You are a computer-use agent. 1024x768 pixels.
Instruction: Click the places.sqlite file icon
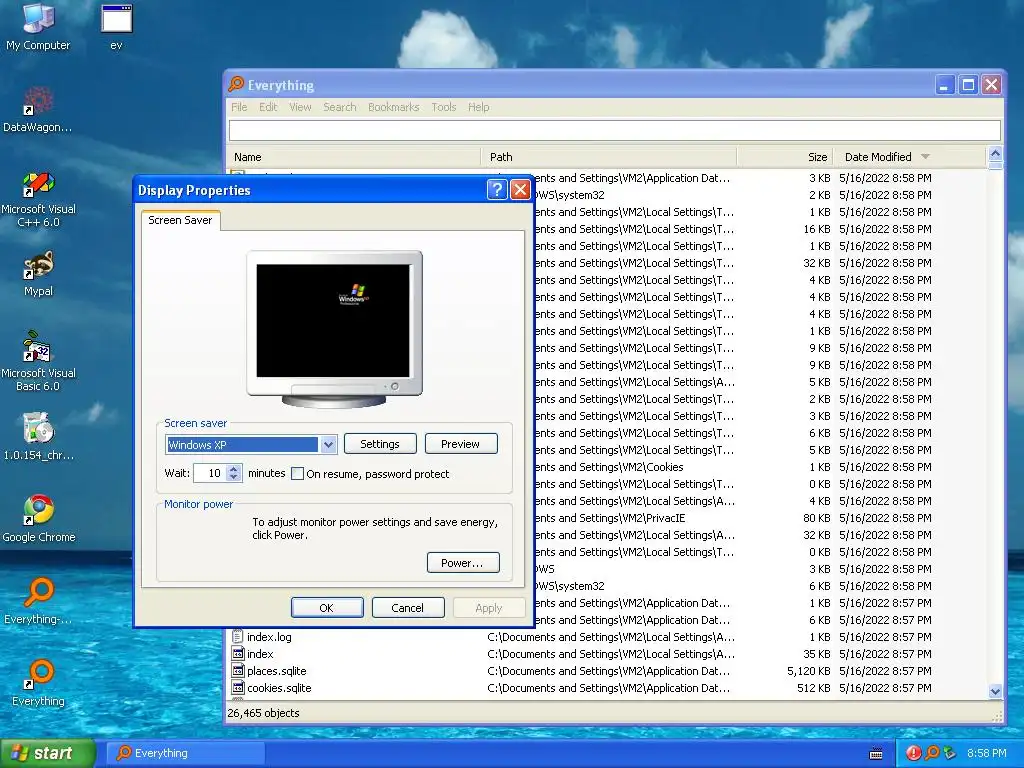click(238, 671)
